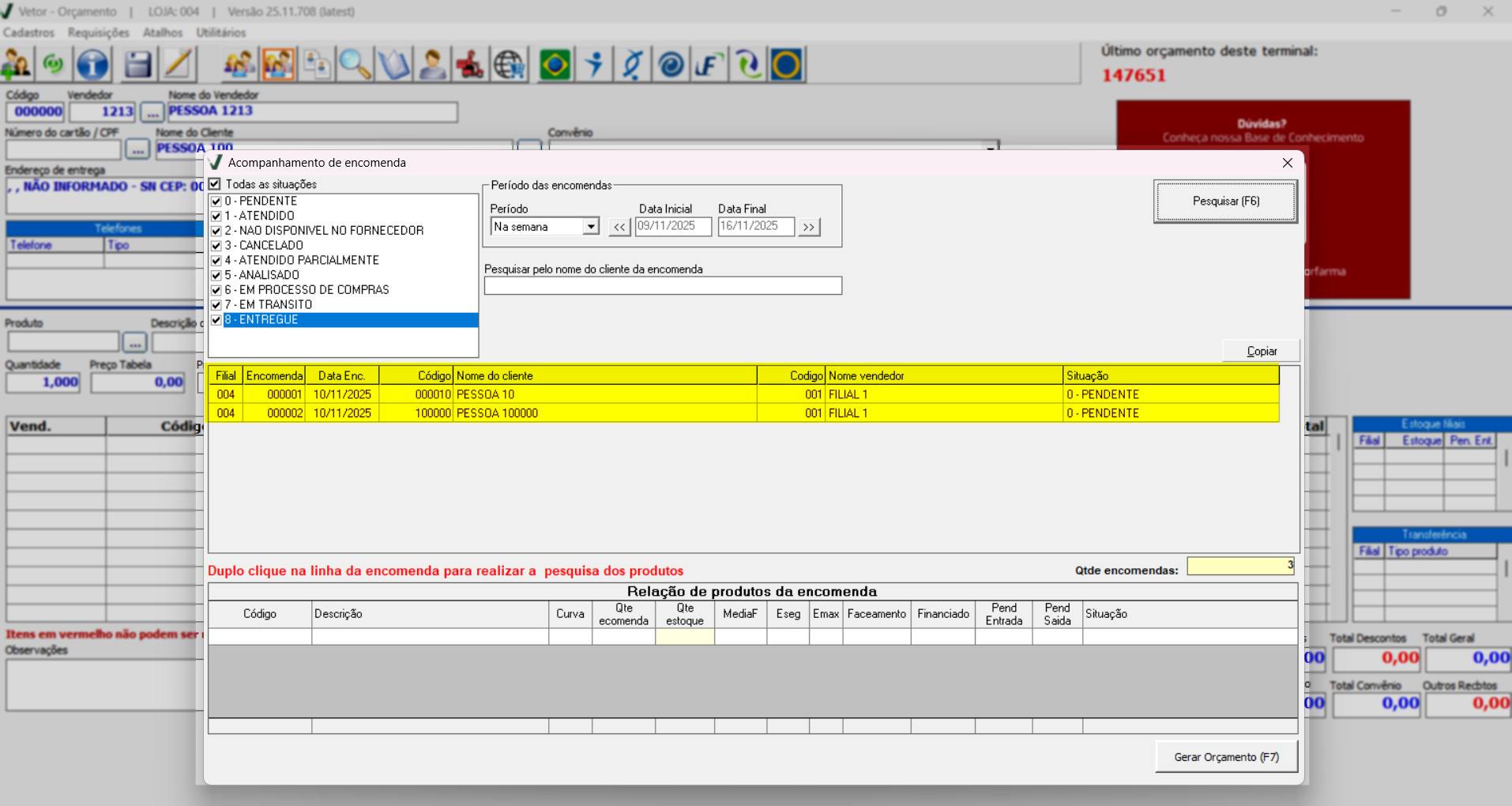Screen dimensions: 1512x806
Task: Go to next period with '>>' button
Action: pyautogui.click(x=808, y=227)
